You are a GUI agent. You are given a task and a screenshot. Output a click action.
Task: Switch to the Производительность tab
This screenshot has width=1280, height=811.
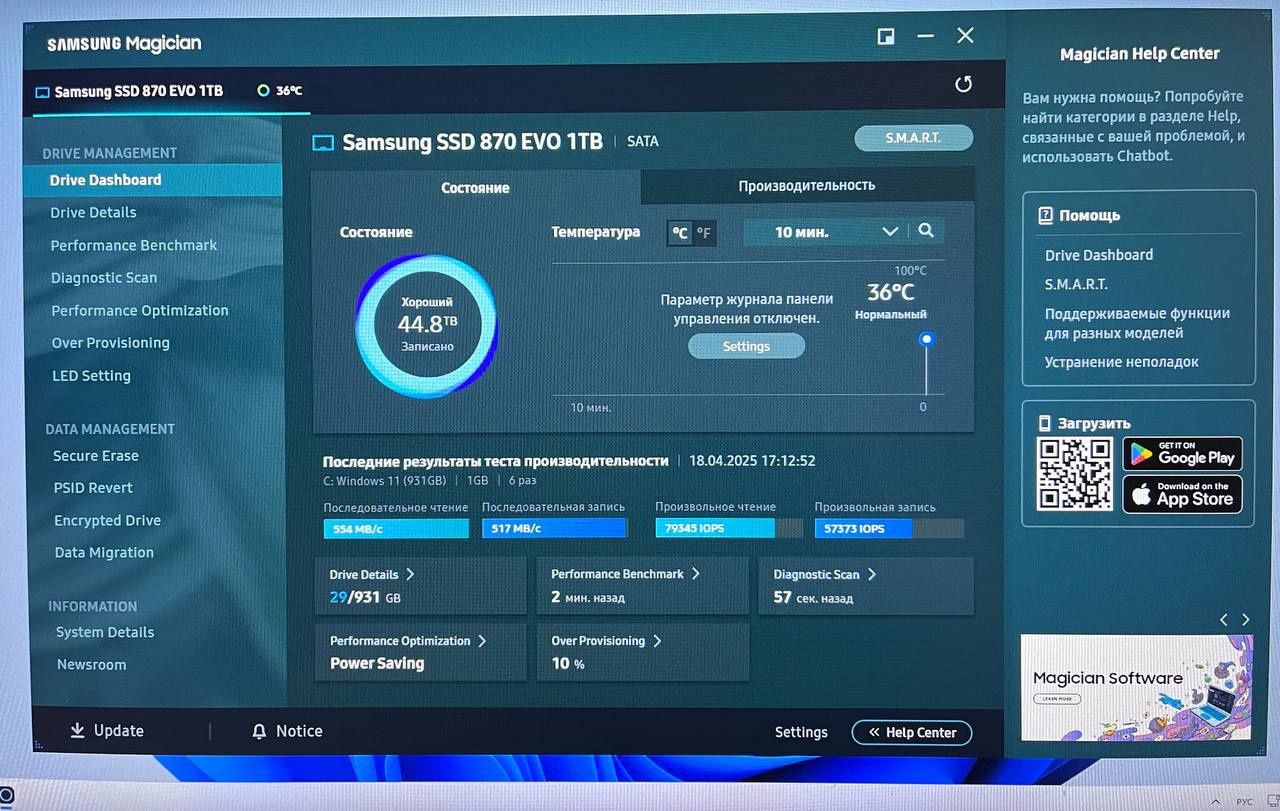pos(807,185)
